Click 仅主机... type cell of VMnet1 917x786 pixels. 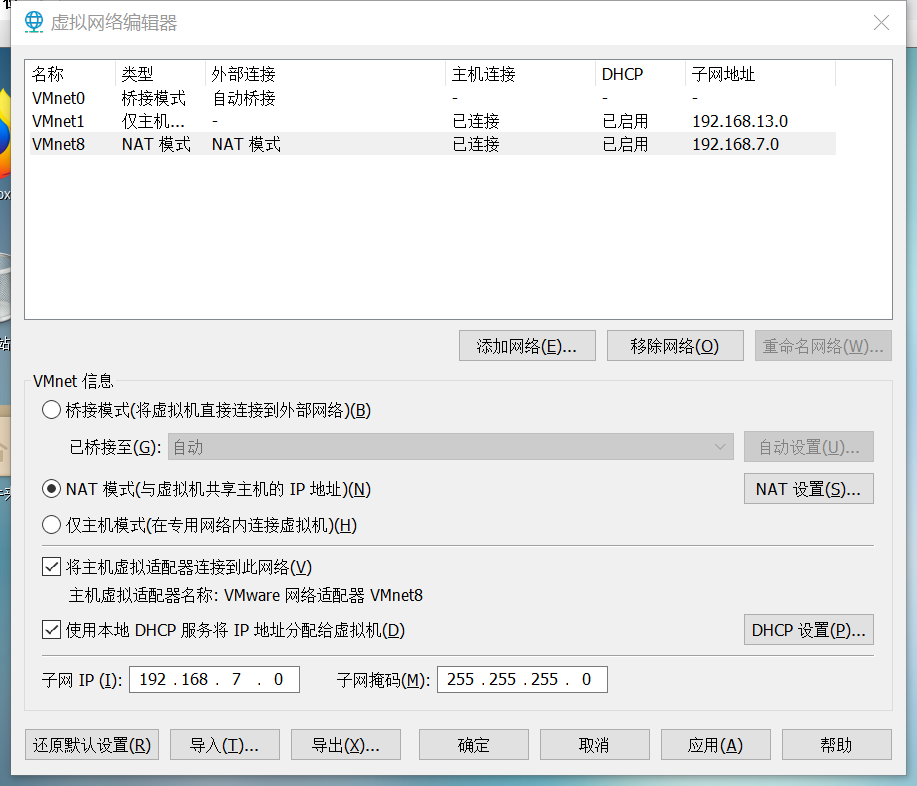click(153, 121)
